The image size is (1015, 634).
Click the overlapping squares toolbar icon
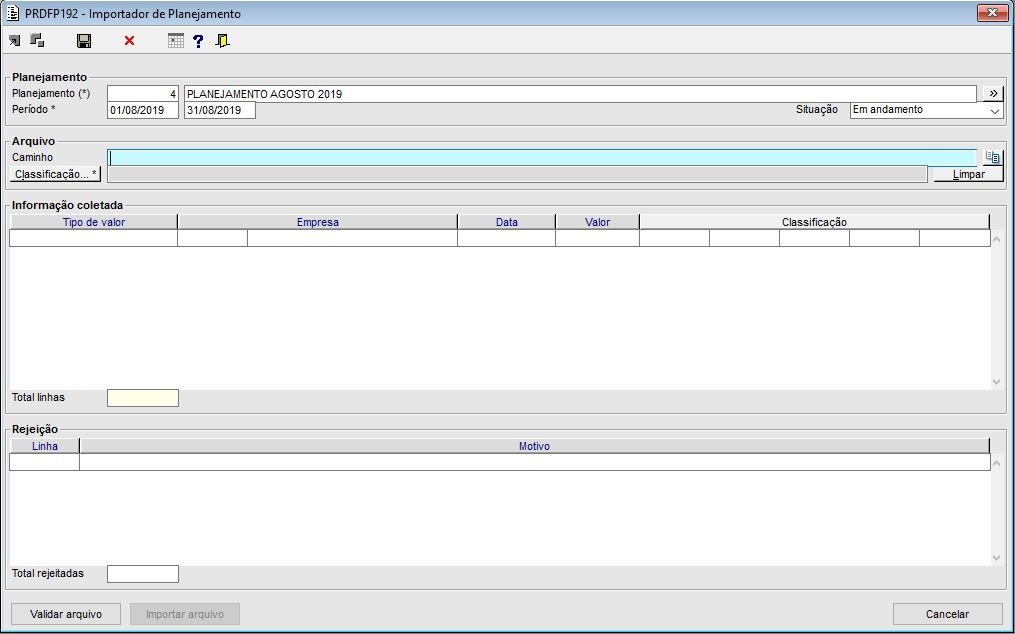[x=38, y=41]
